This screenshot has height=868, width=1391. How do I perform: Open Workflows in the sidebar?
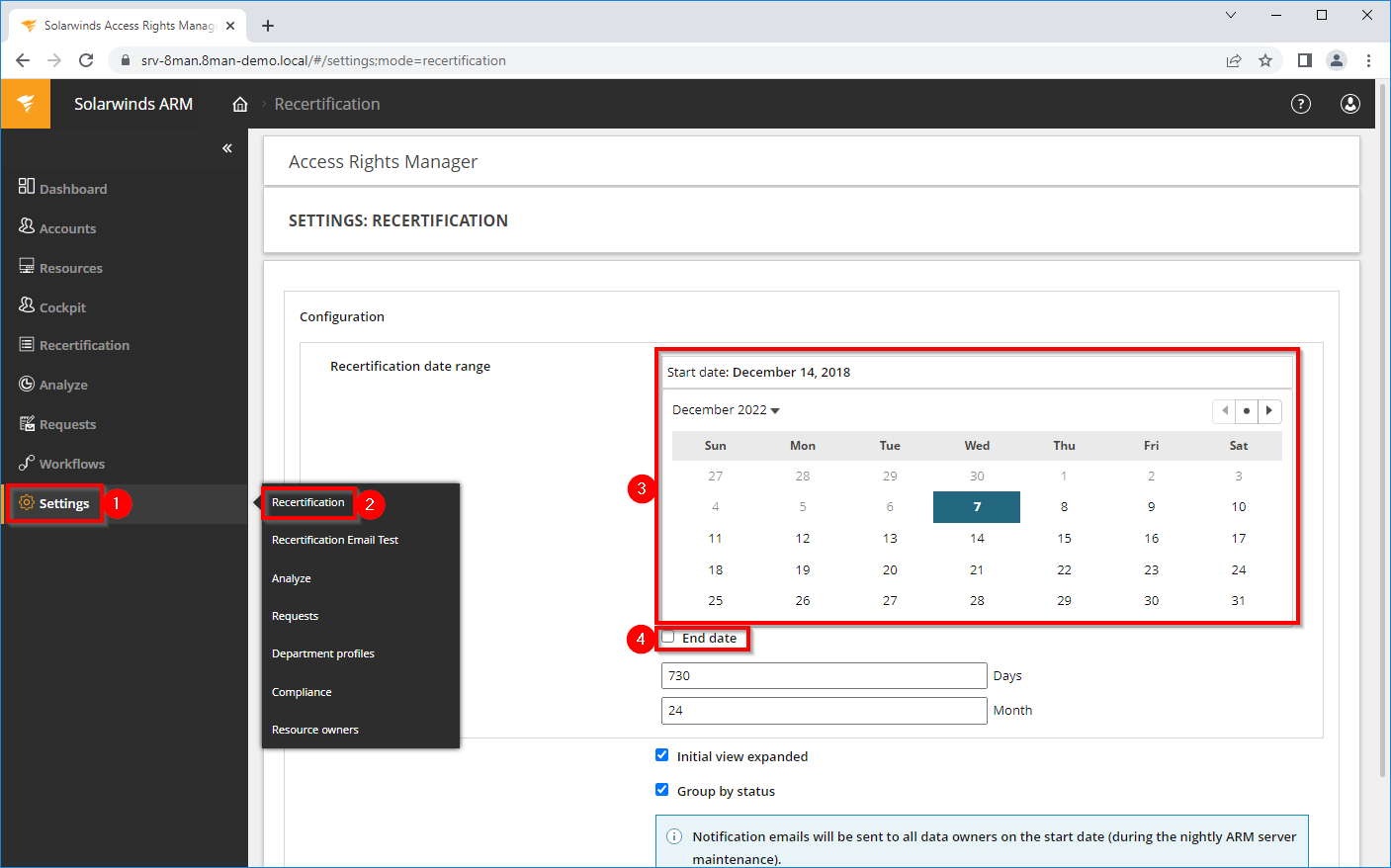(71, 464)
